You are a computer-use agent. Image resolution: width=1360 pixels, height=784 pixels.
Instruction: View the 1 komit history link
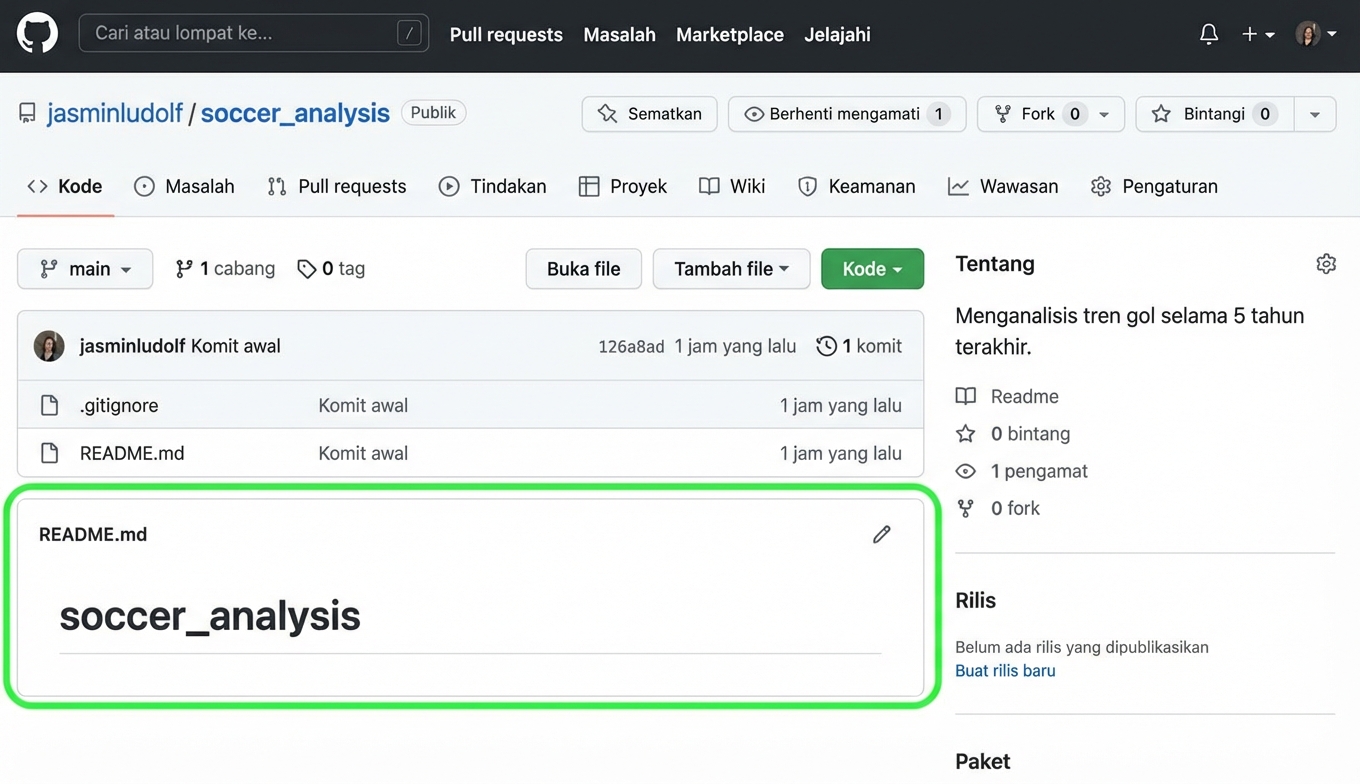[x=859, y=346]
